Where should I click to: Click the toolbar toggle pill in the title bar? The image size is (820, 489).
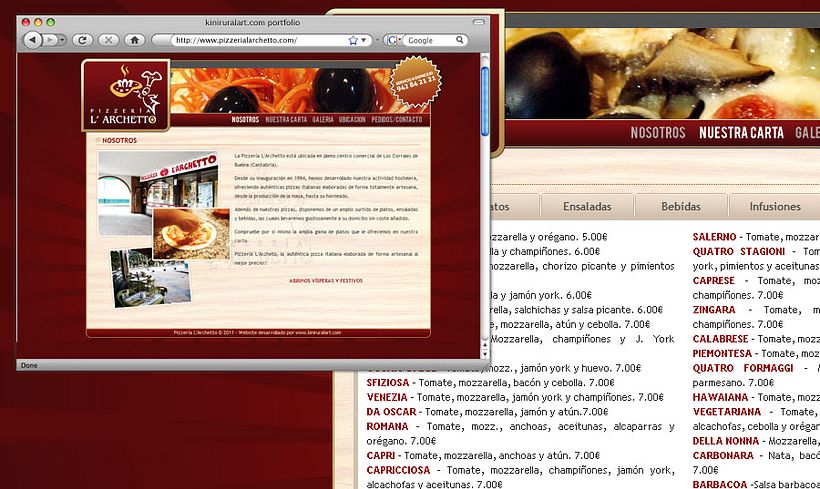click(x=479, y=22)
